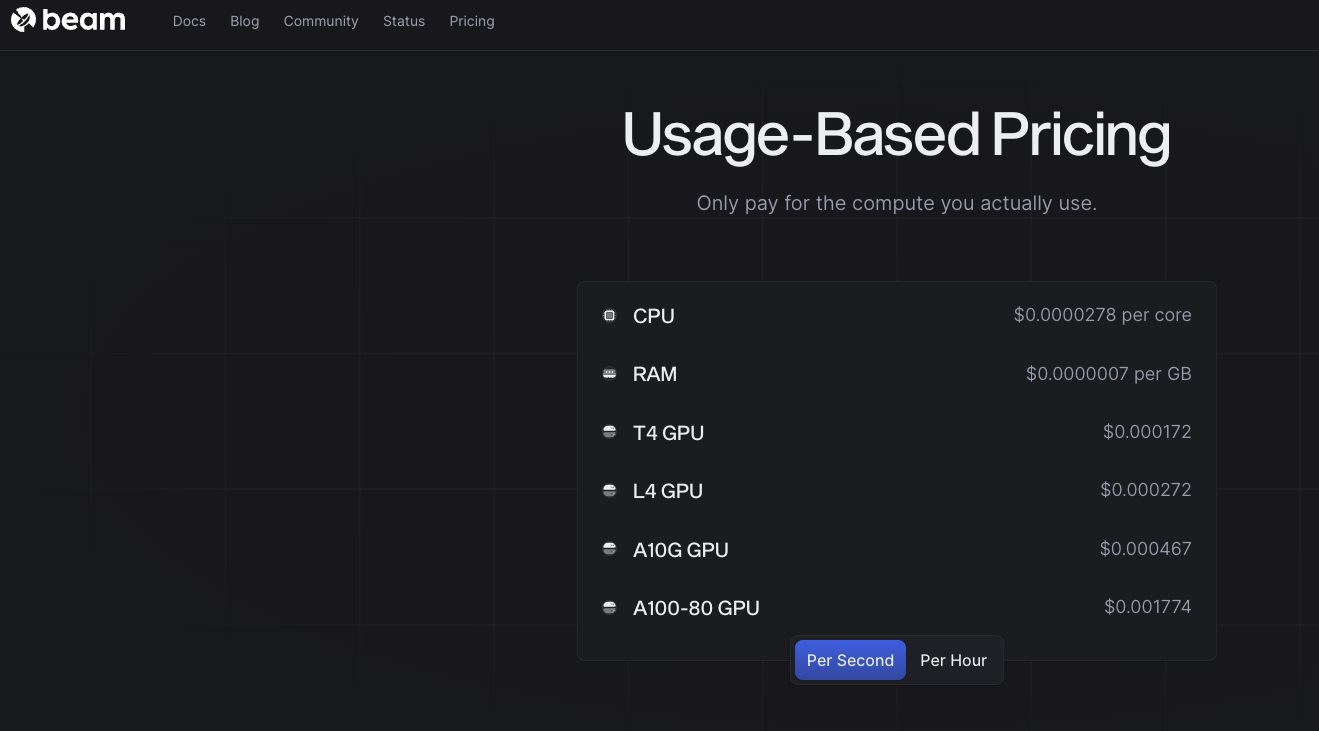The width and height of the screenshot is (1319, 731).
Task: Click the A100-80 GPU icon
Action: [x=610, y=607]
